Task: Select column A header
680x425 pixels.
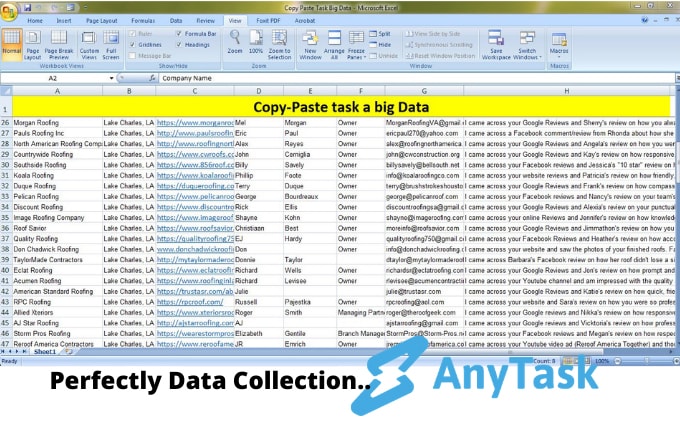Action: pyautogui.click(x=57, y=91)
